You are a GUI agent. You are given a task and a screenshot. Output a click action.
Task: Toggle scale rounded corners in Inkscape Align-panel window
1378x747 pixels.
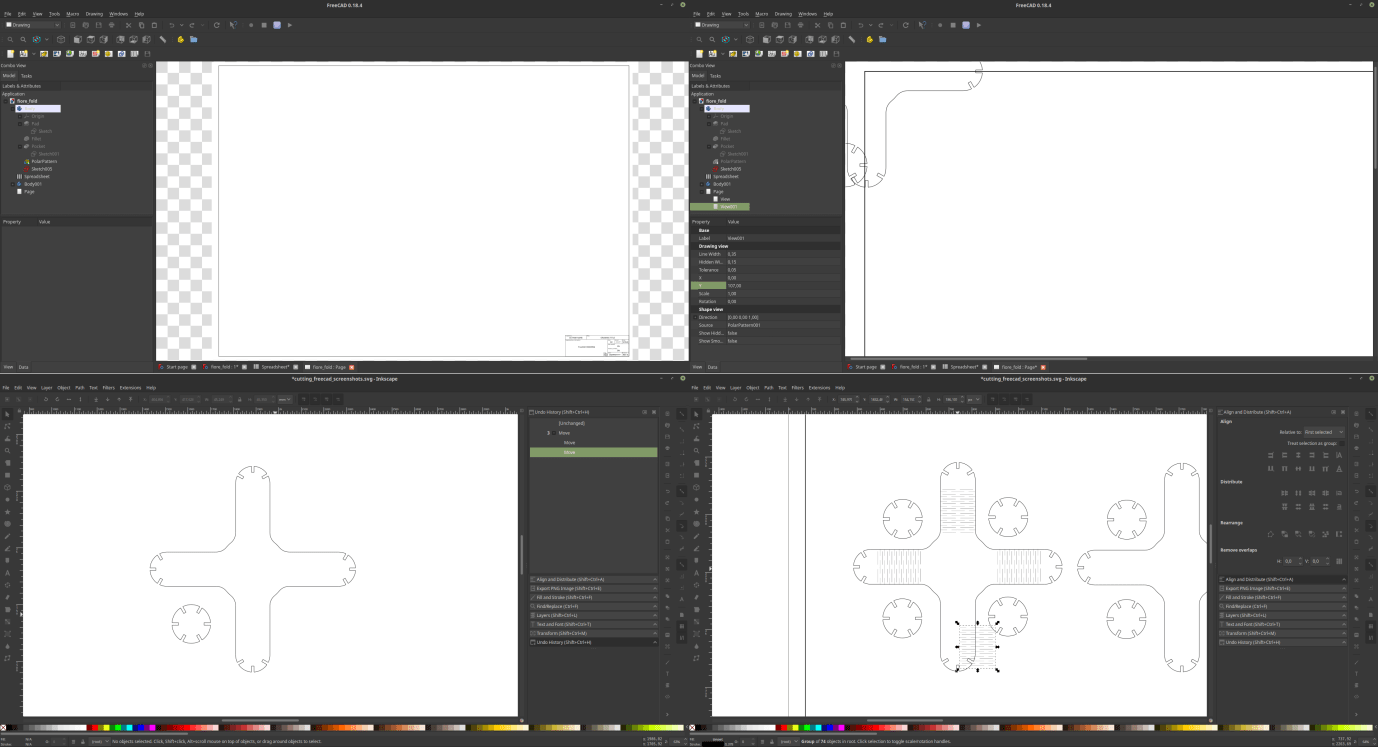(1003, 399)
